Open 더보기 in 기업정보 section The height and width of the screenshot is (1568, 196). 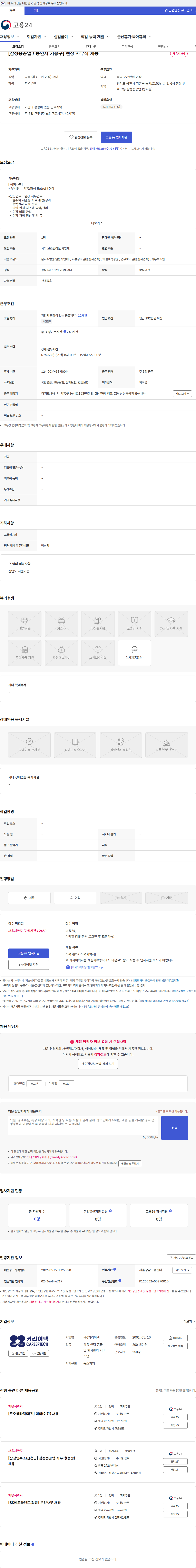189,1321
